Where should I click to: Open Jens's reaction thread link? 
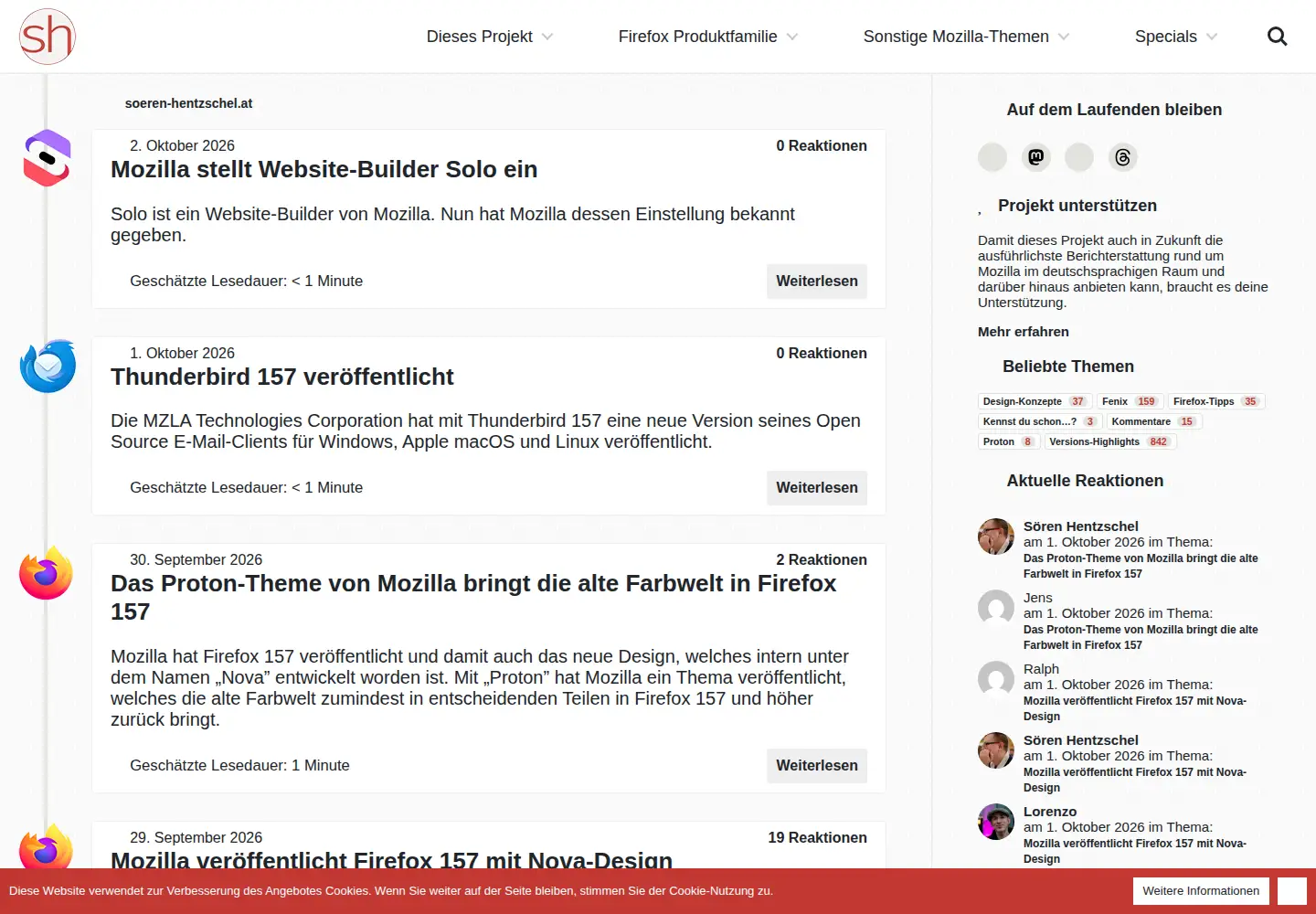point(1141,637)
